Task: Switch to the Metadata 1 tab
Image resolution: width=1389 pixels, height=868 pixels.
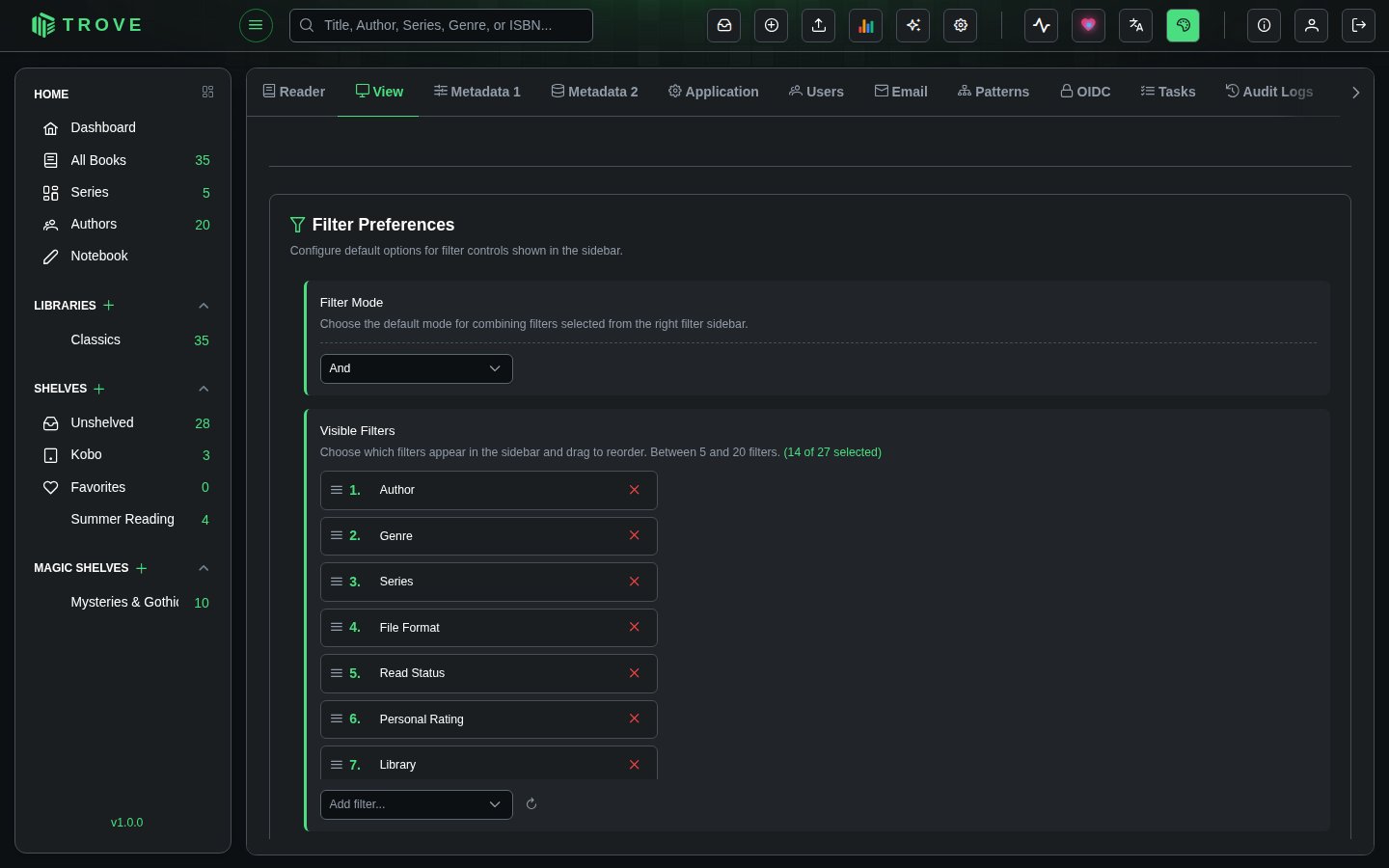Action: (x=477, y=92)
